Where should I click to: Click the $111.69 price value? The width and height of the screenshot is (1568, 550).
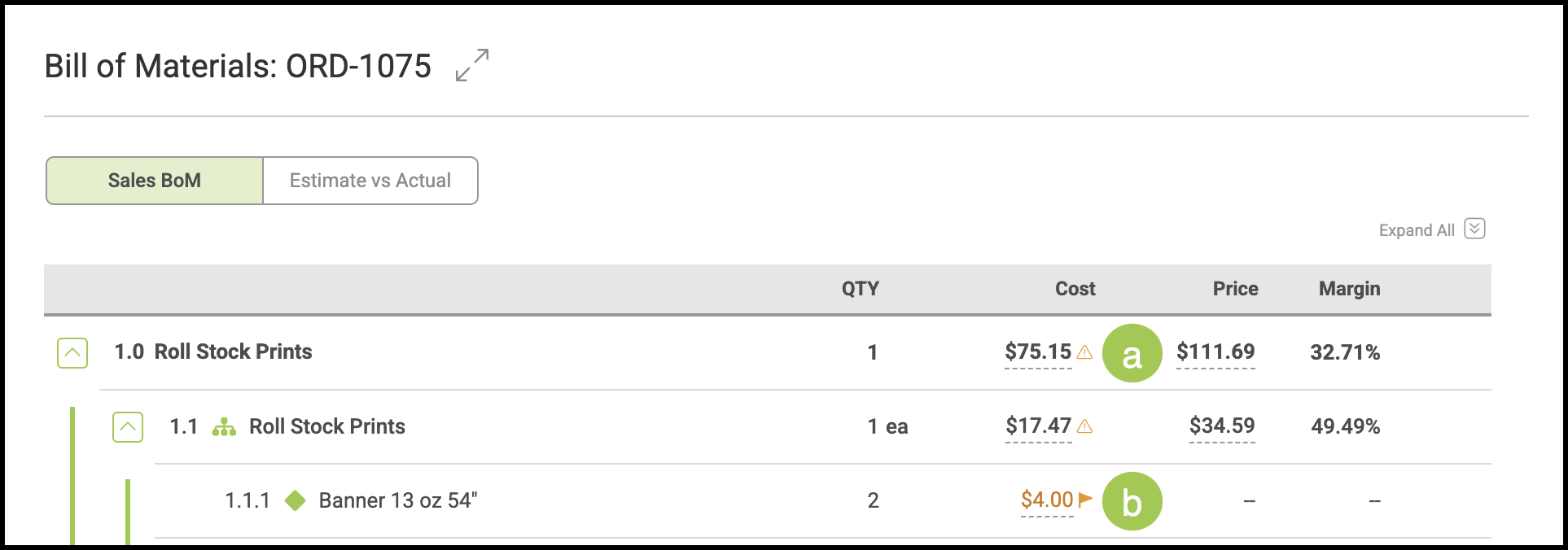(x=1215, y=352)
